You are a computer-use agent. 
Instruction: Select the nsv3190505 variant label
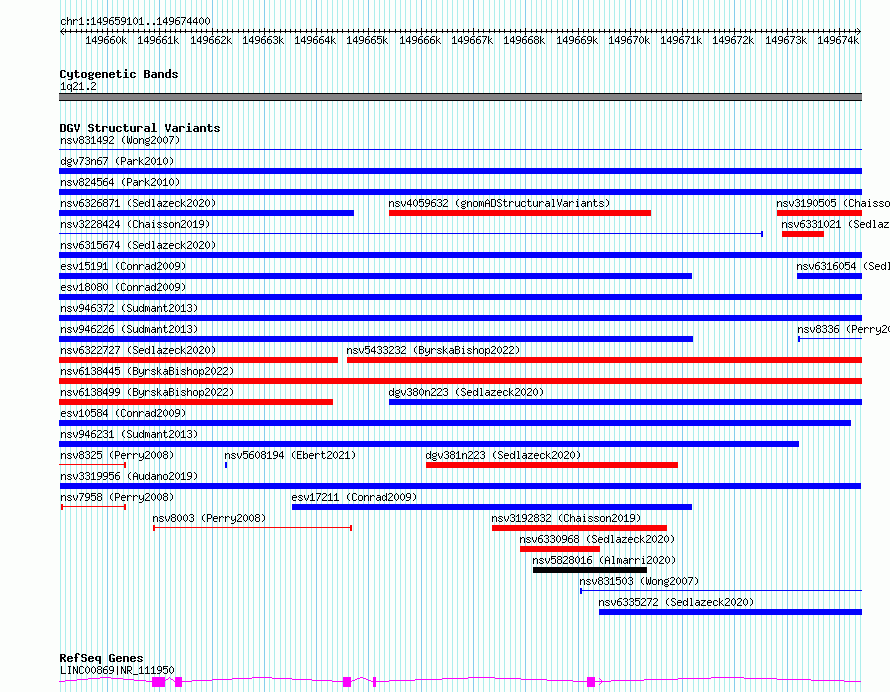(x=833, y=203)
